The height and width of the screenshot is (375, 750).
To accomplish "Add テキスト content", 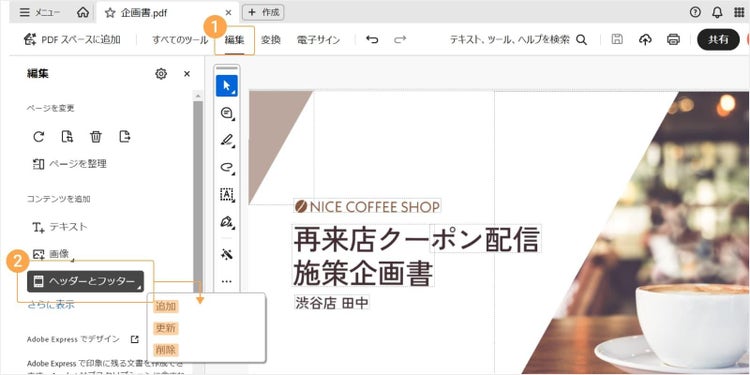I will (x=60, y=227).
